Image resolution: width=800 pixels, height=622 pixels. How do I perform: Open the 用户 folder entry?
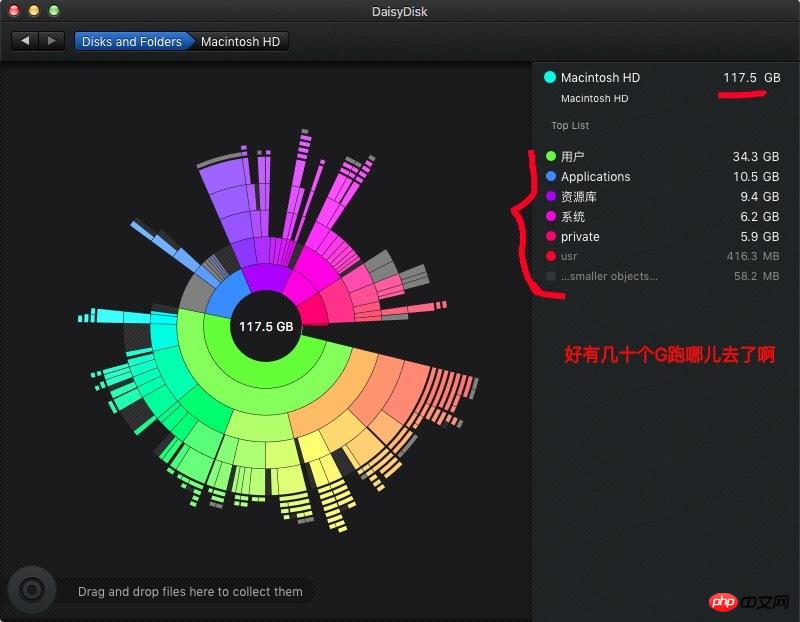point(572,157)
